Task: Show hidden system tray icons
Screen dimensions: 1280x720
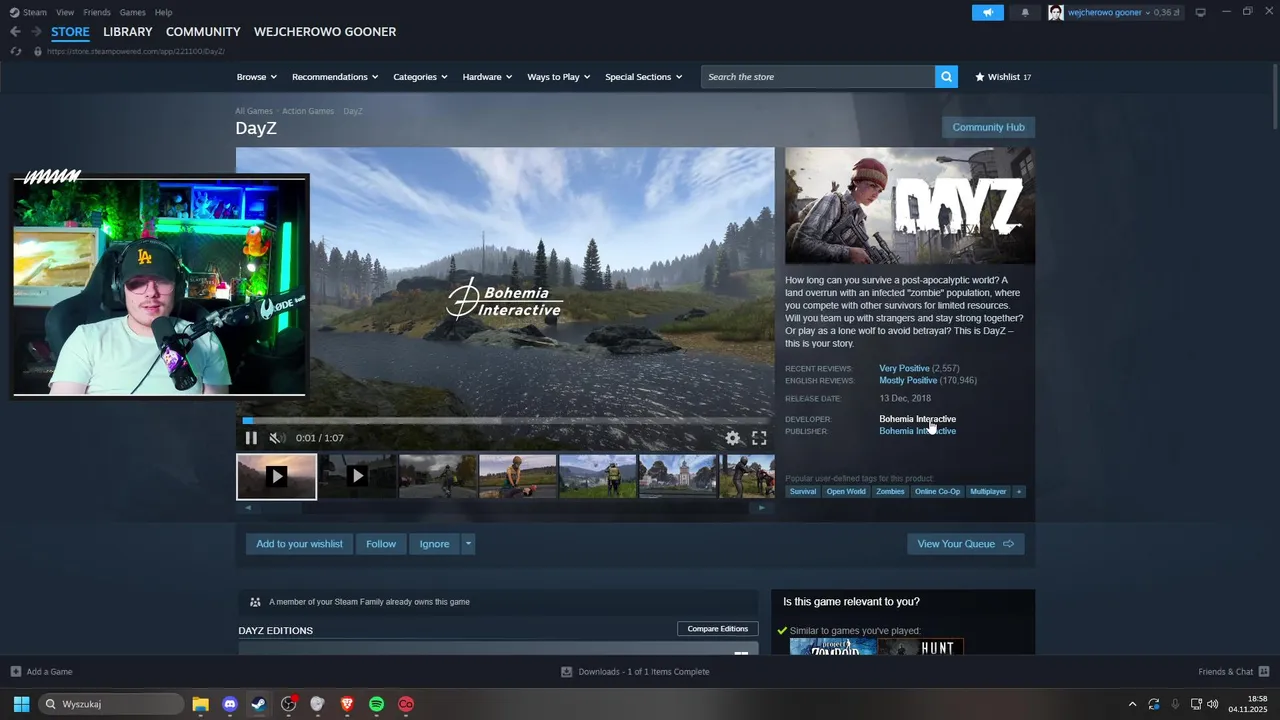Action: tap(1132, 704)
